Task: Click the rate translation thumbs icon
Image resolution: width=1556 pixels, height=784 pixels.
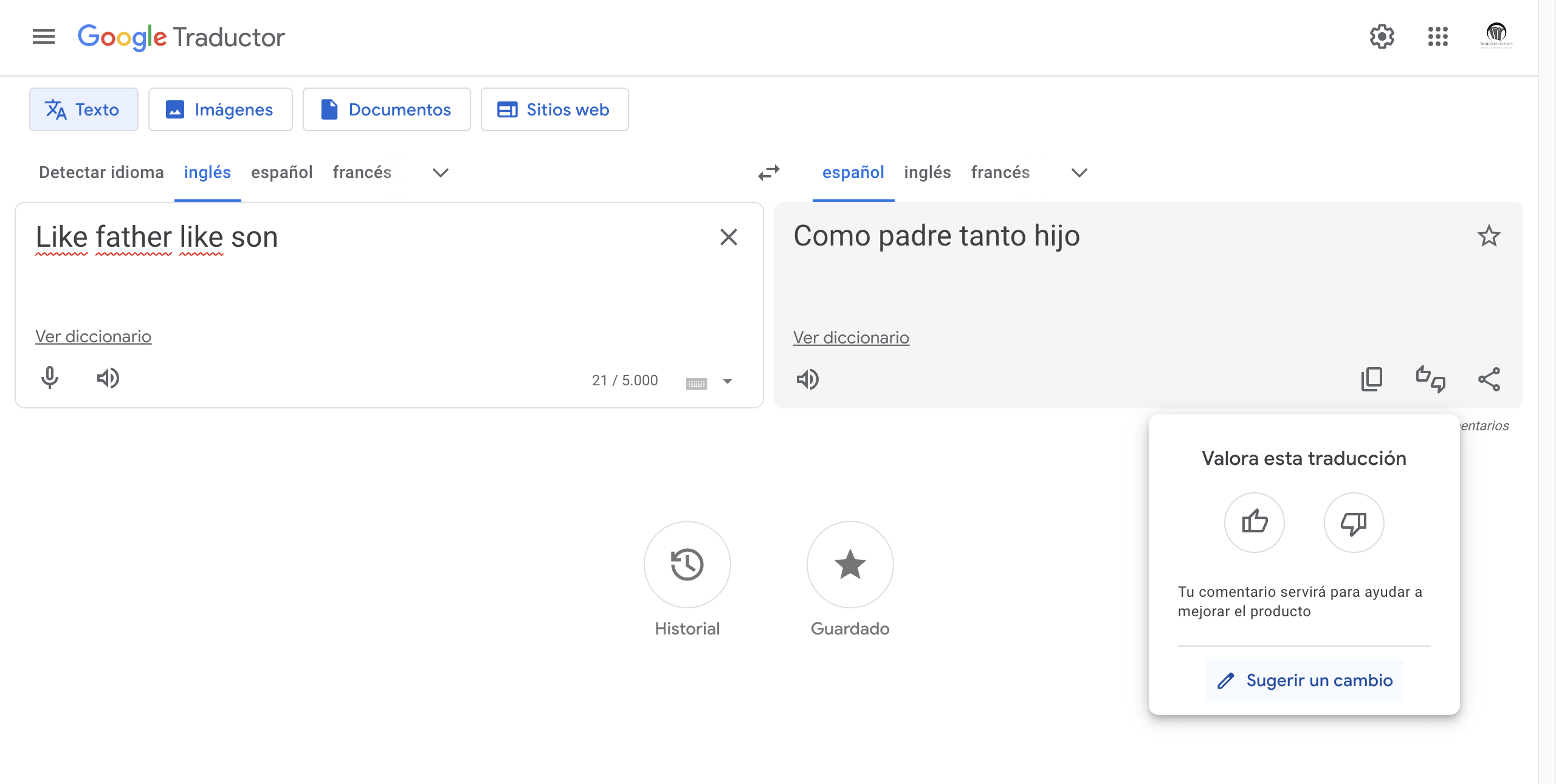Action: click(x=1430, y=380)
